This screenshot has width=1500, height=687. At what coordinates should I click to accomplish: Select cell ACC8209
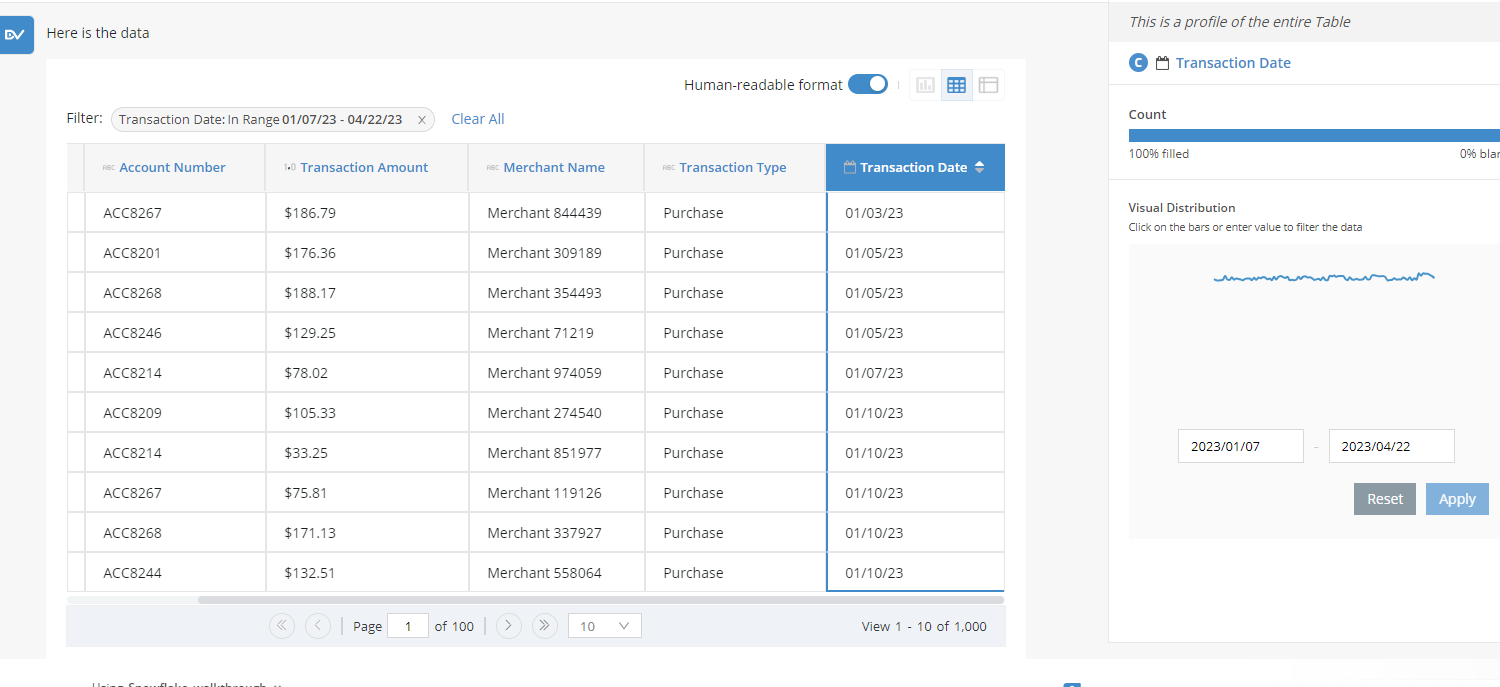tap(176, 413)
